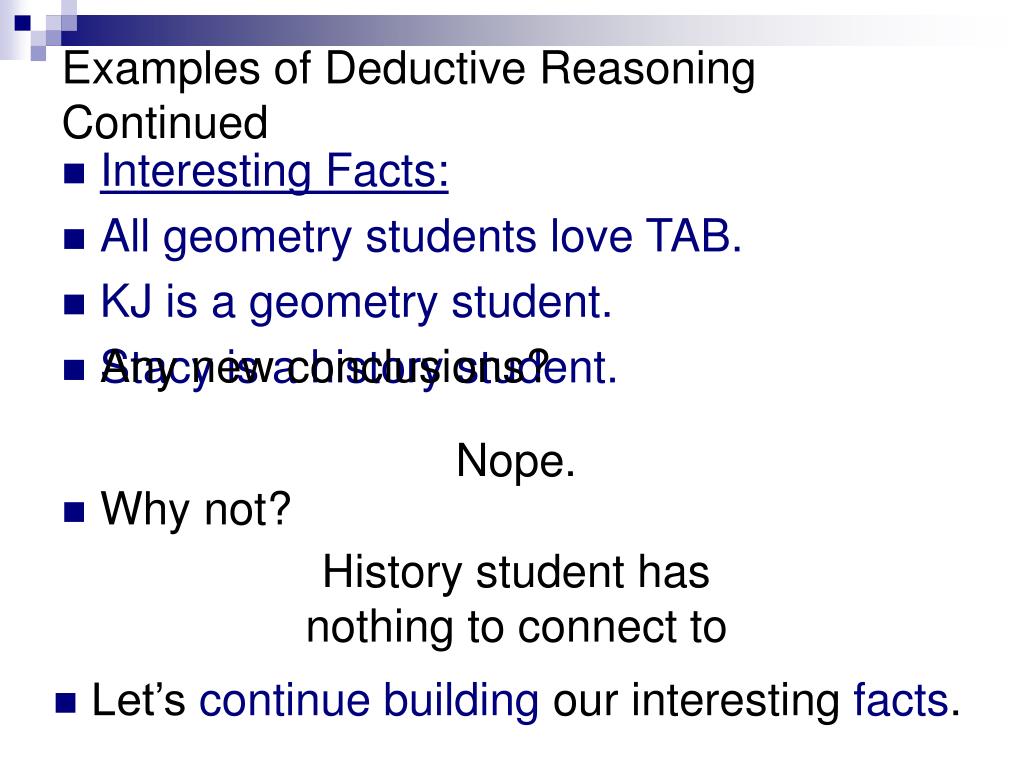1024x768 pixels.
Task: Click the slide title Examples of Deductive Reasoning
Action: pos(409,69)
